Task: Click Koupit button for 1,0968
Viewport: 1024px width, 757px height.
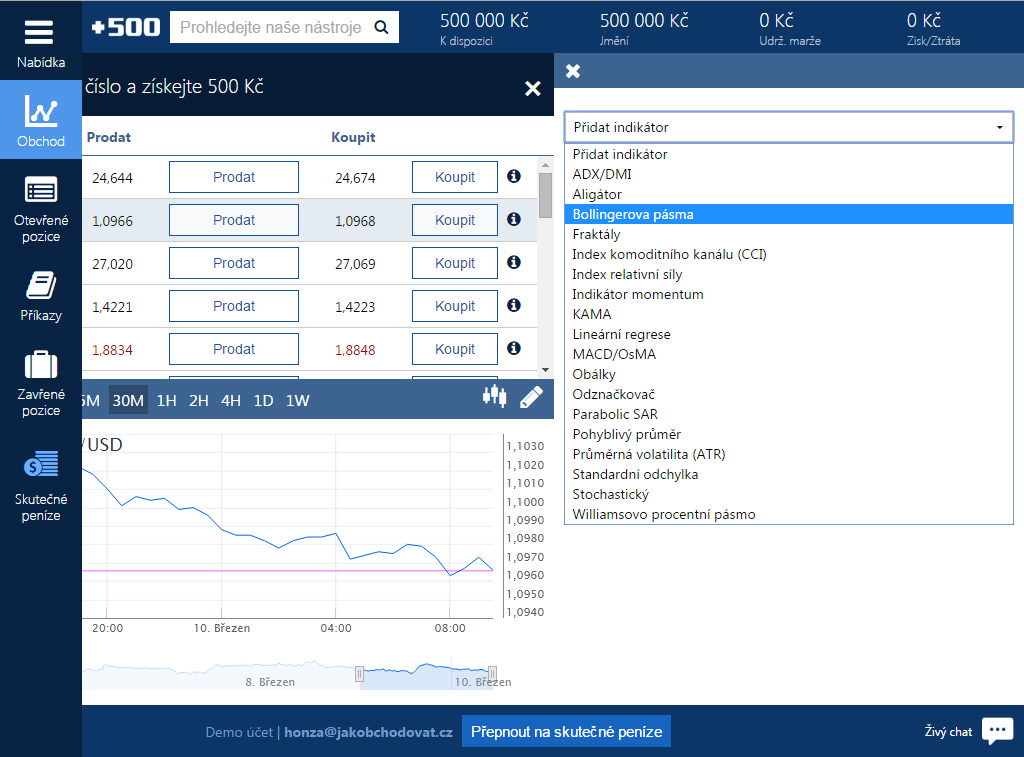Action: (455, 220)
